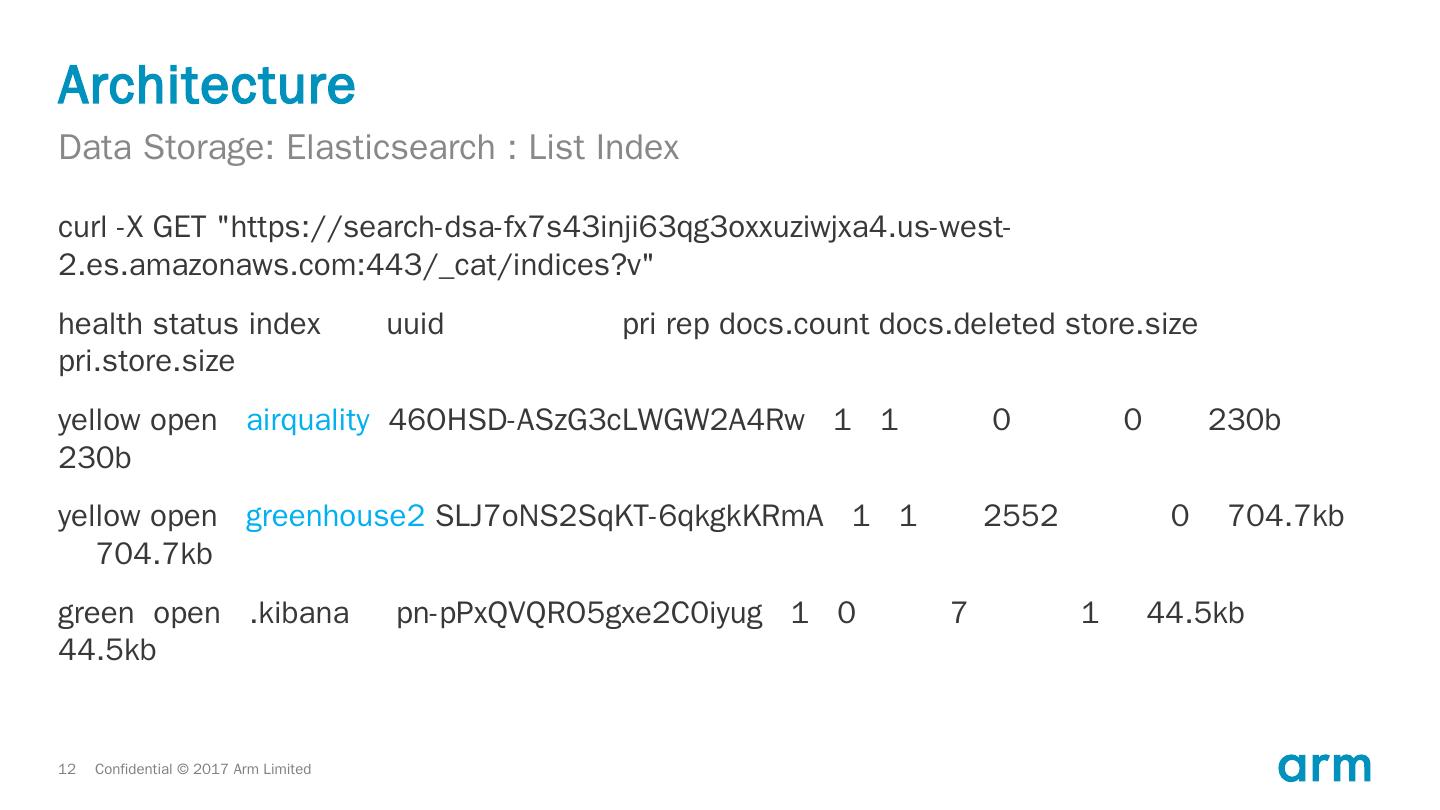
Task: Click the uuid column header
Action: click(x=415, y=325)
